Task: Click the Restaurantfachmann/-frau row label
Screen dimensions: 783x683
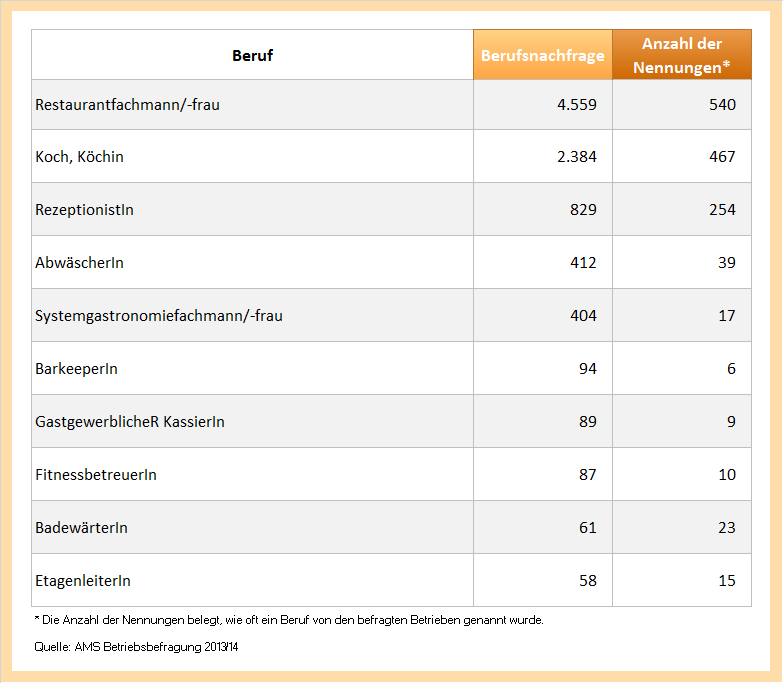Action: [127, 104]
